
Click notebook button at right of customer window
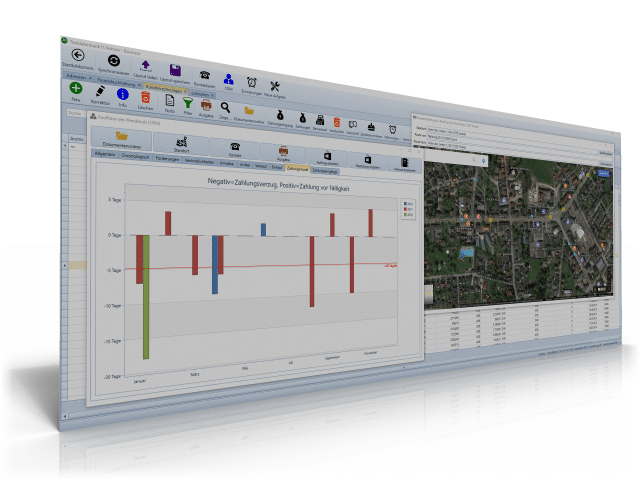[404, 164]
